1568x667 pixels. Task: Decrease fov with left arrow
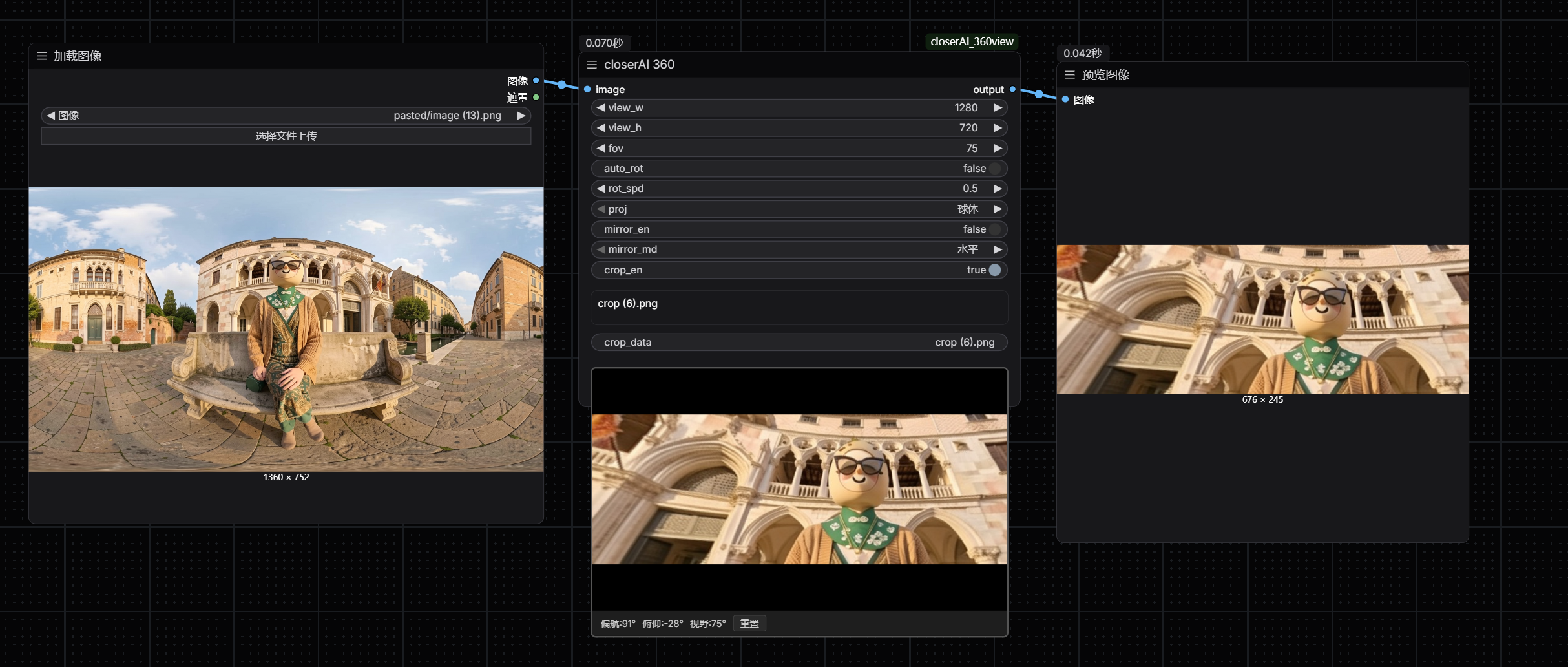point(601,149)
